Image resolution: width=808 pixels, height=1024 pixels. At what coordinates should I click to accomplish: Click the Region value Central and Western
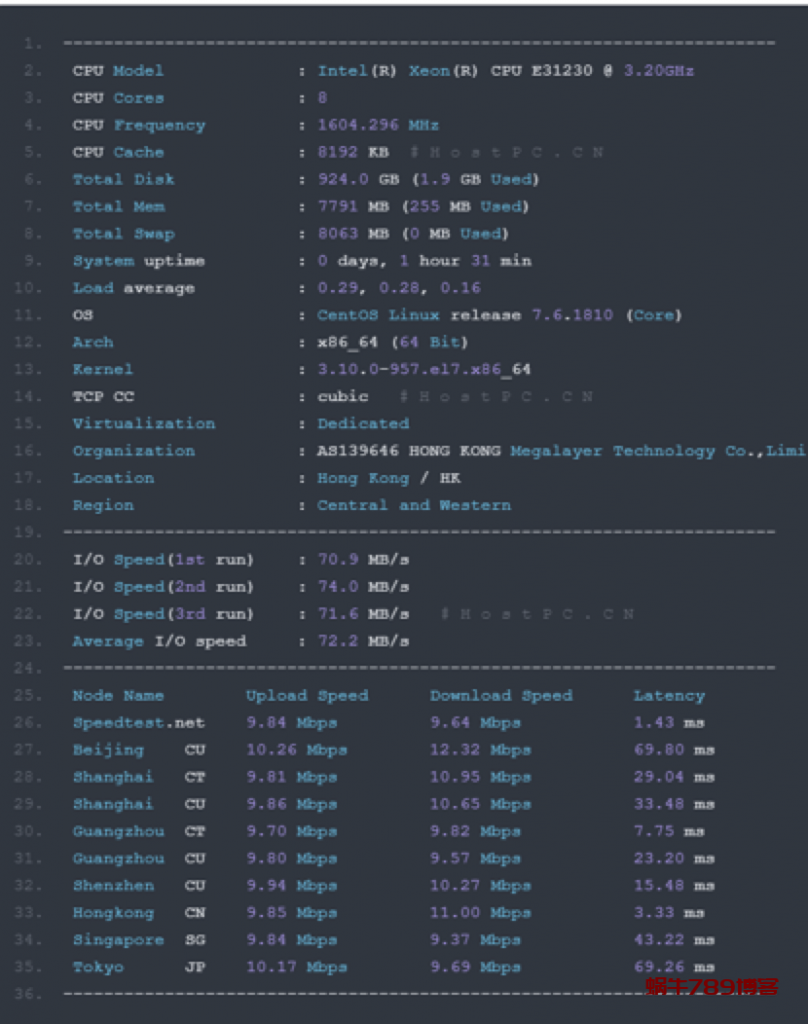pyautogui.click(x=414, y=505)
